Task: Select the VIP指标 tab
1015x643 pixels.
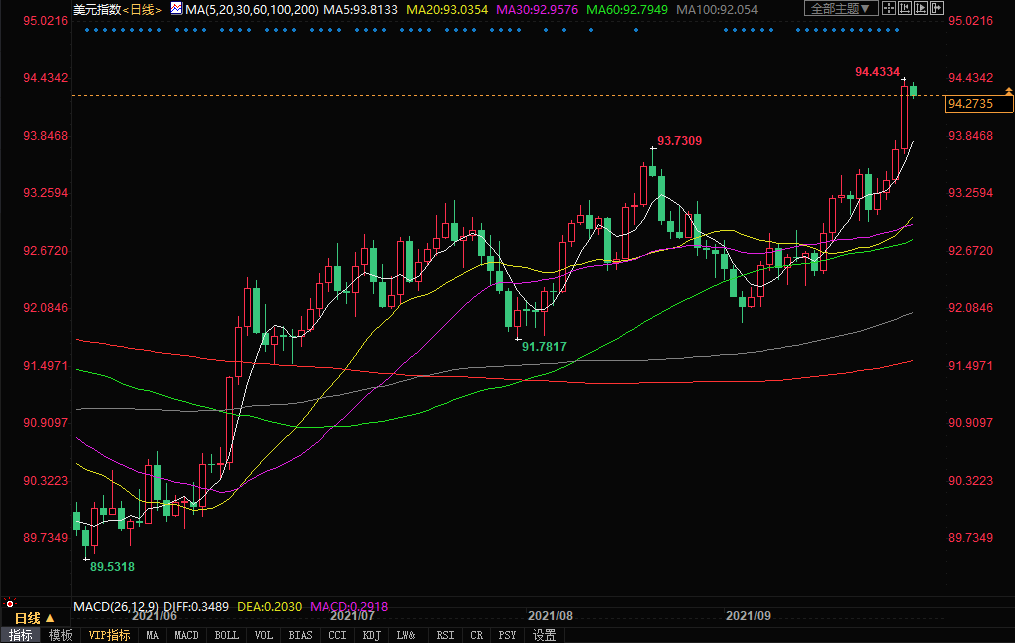Action: (x=109, y=635)
